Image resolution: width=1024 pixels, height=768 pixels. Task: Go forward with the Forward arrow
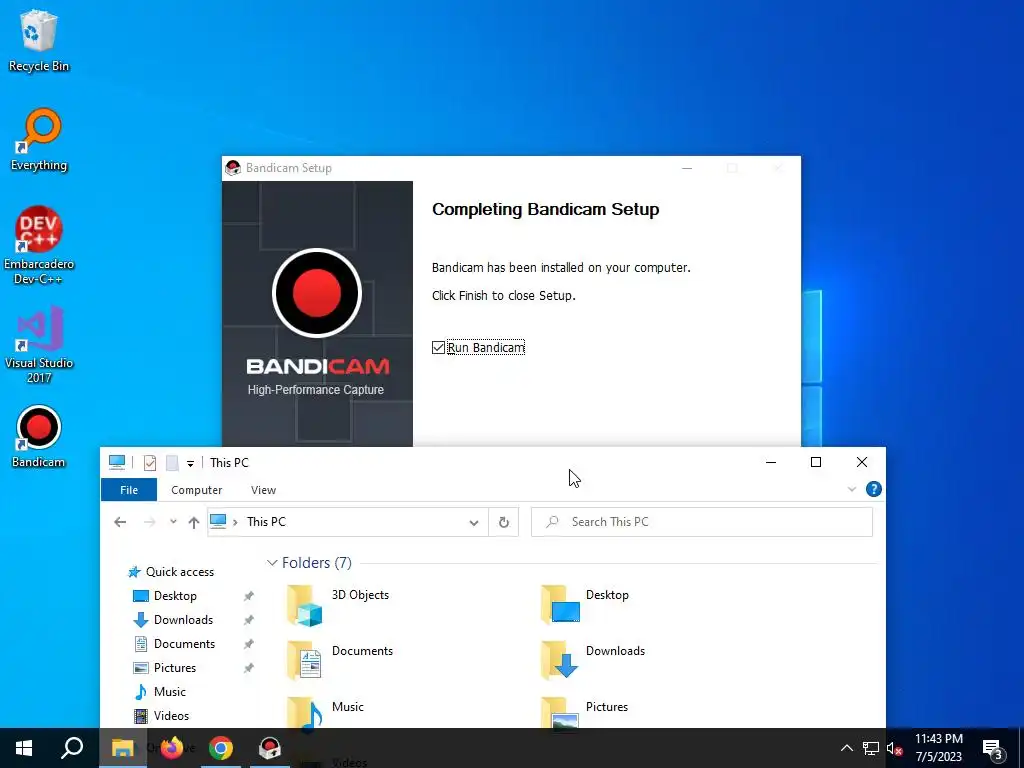tap(150, 522)
